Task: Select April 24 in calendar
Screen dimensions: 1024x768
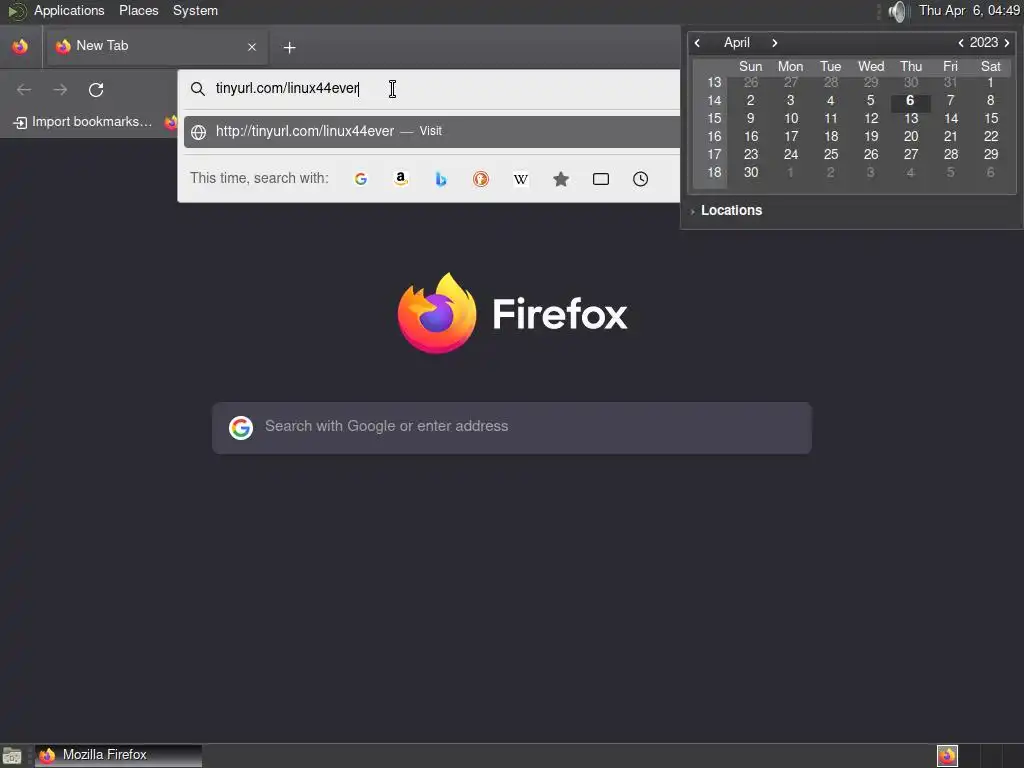Action: pyautogui.click(x=791, y=154)
